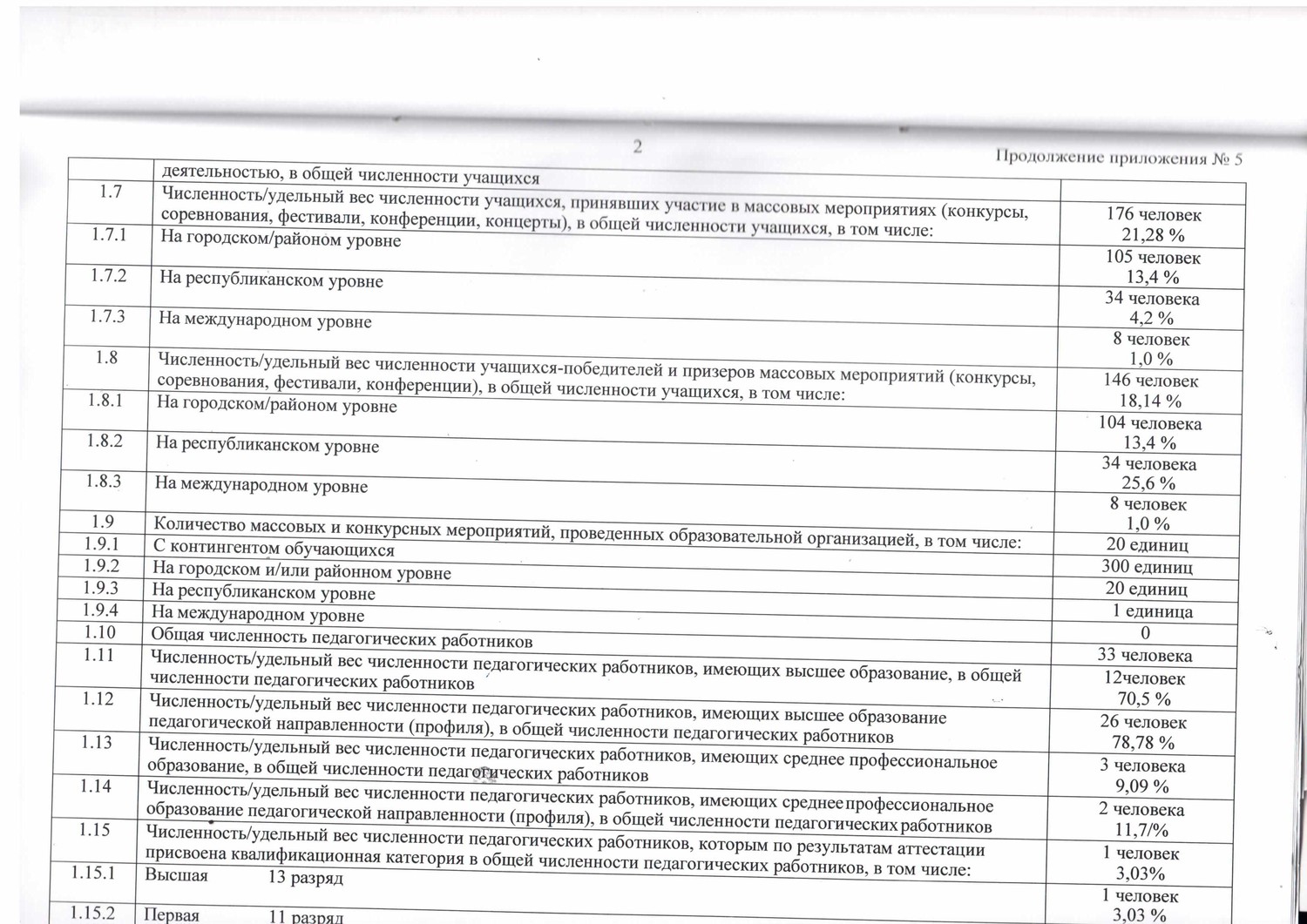Click text 'Первая 11 разряд'
Viewport: 1307px width, 924px height.
pos(243,916)
